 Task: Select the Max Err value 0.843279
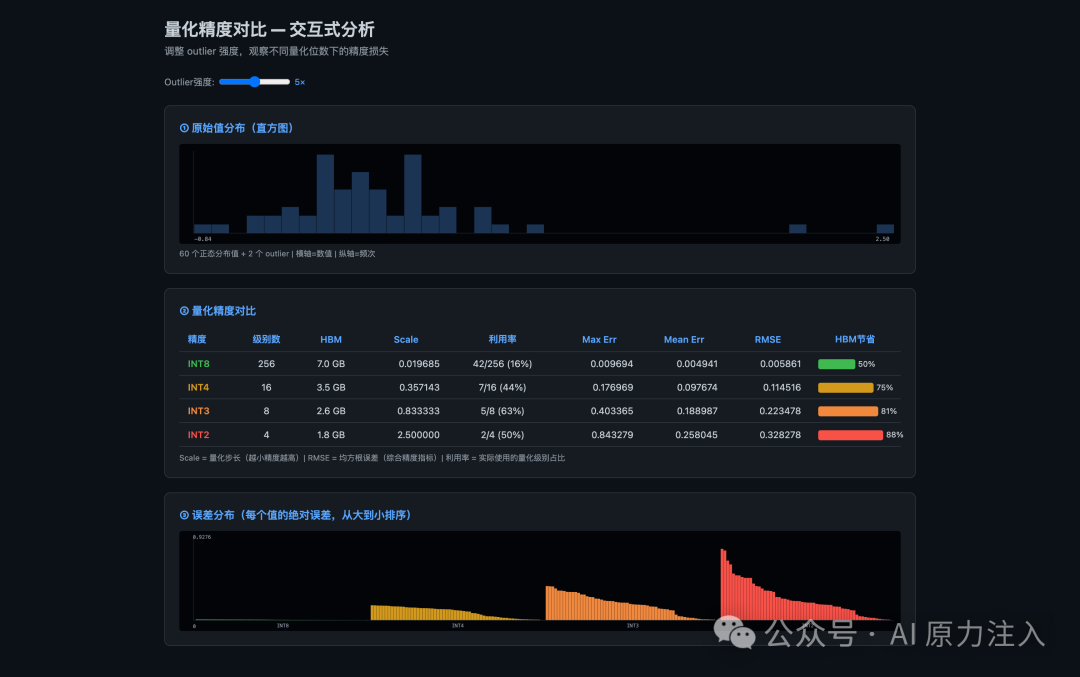click(612, 435)
